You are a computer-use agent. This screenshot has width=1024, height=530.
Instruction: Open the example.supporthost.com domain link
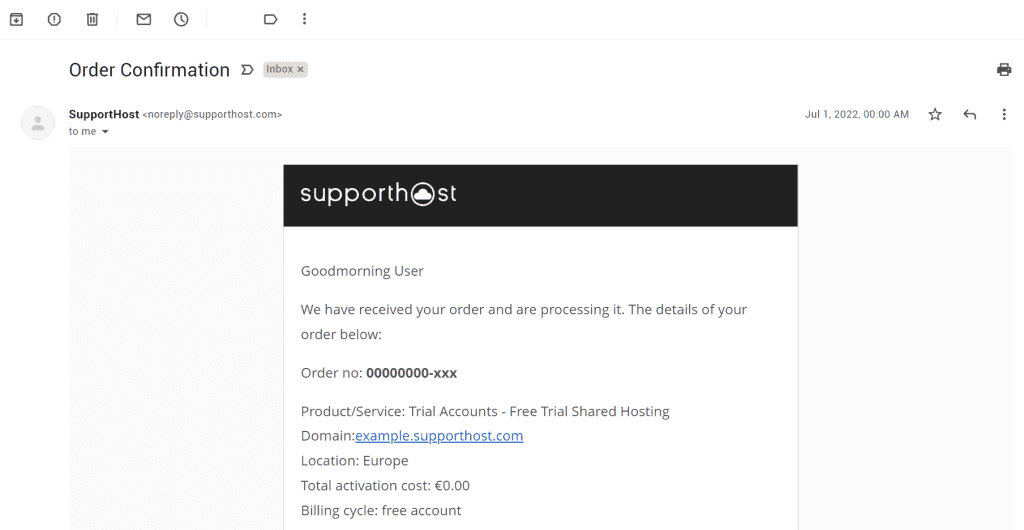(x=439, y=436)
